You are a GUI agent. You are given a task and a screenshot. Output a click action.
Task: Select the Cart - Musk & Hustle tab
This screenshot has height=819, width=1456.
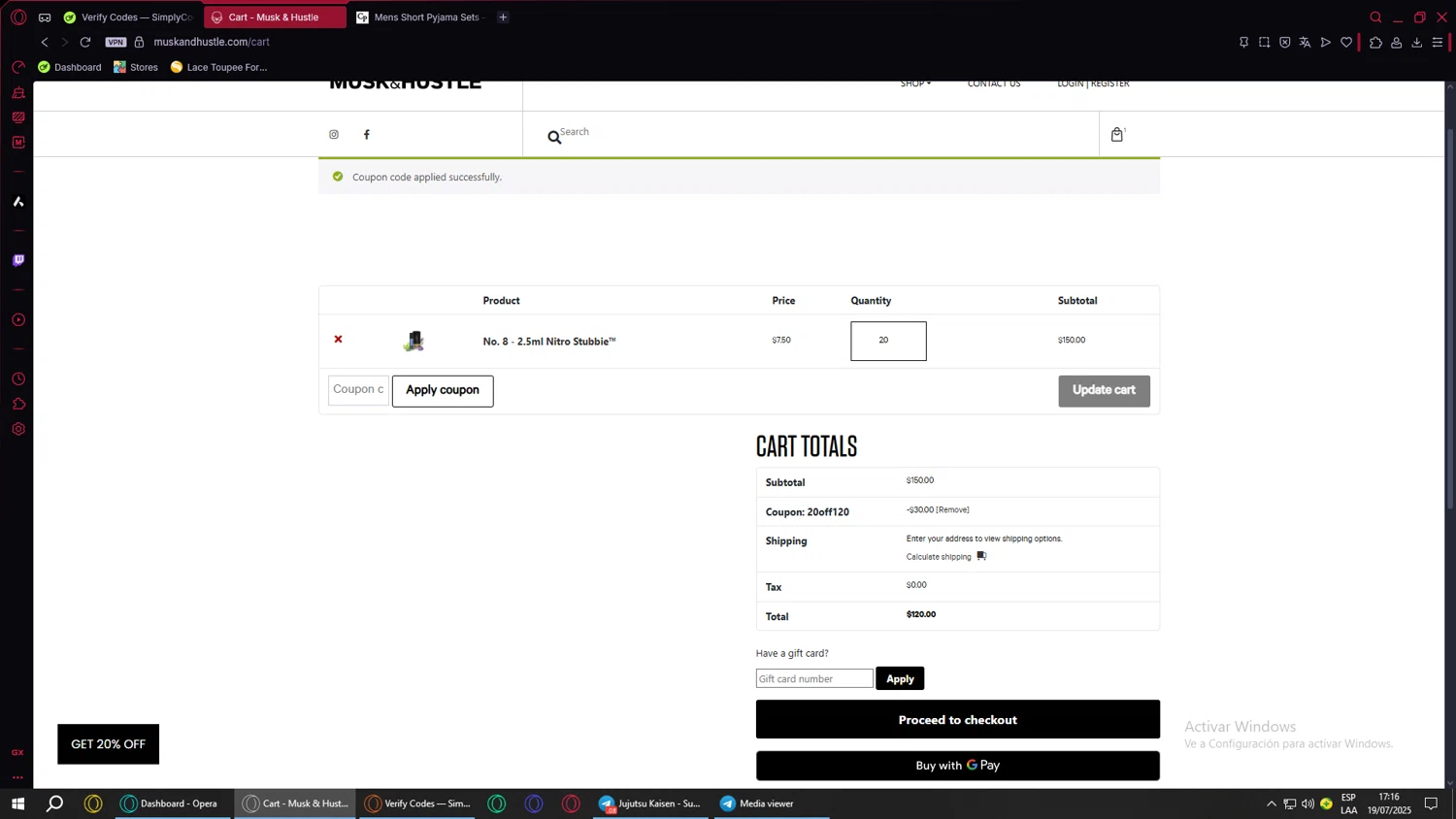pyautogui.click(x=275, y=17)
